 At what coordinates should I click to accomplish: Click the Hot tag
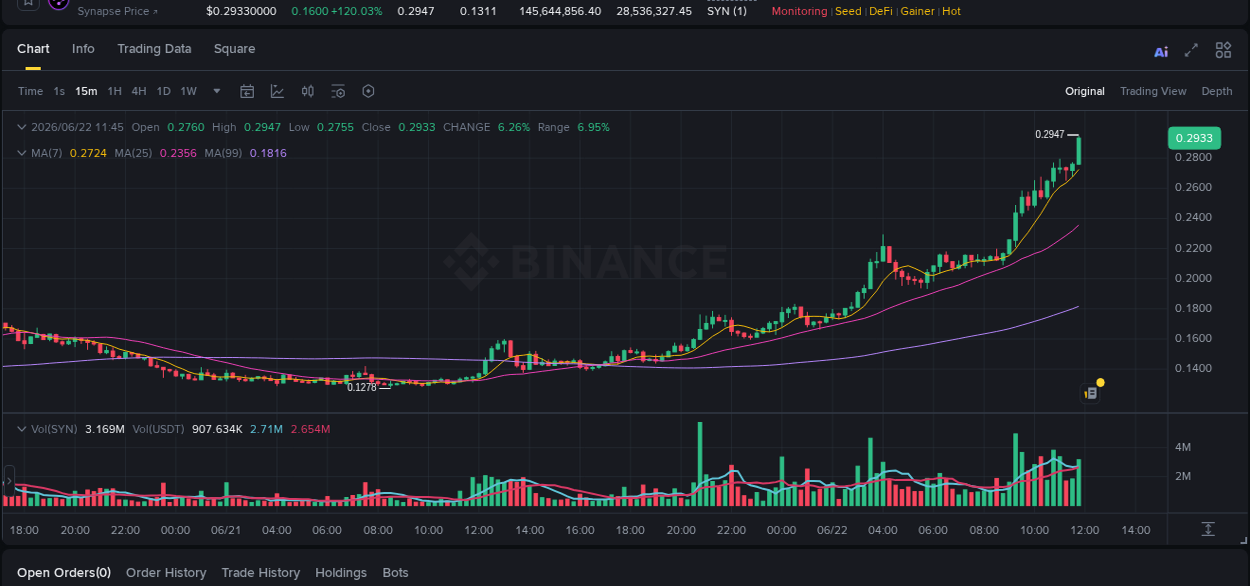coord(951,11)
